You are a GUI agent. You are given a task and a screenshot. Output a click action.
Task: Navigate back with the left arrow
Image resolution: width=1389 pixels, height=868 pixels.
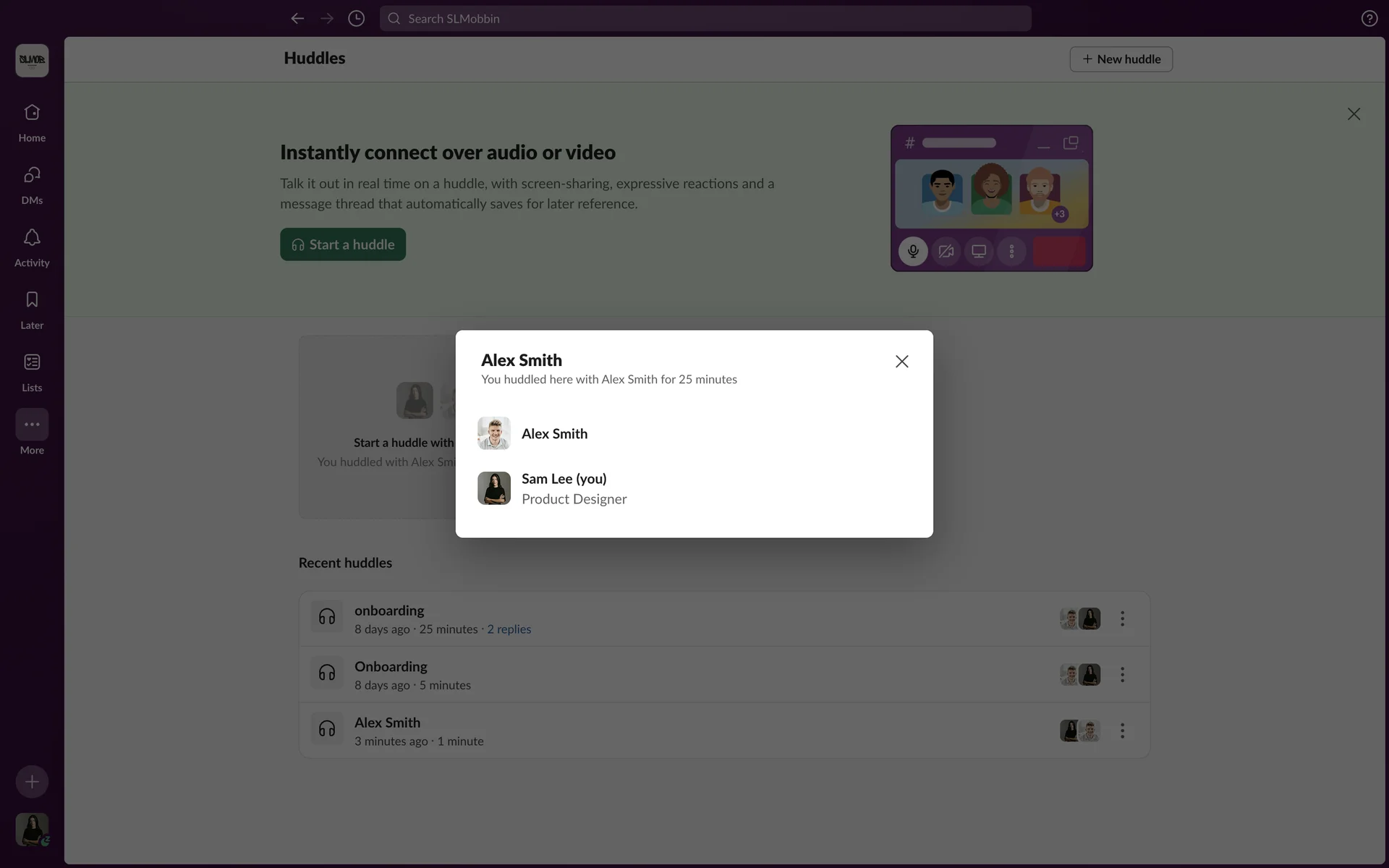[297, 19]
